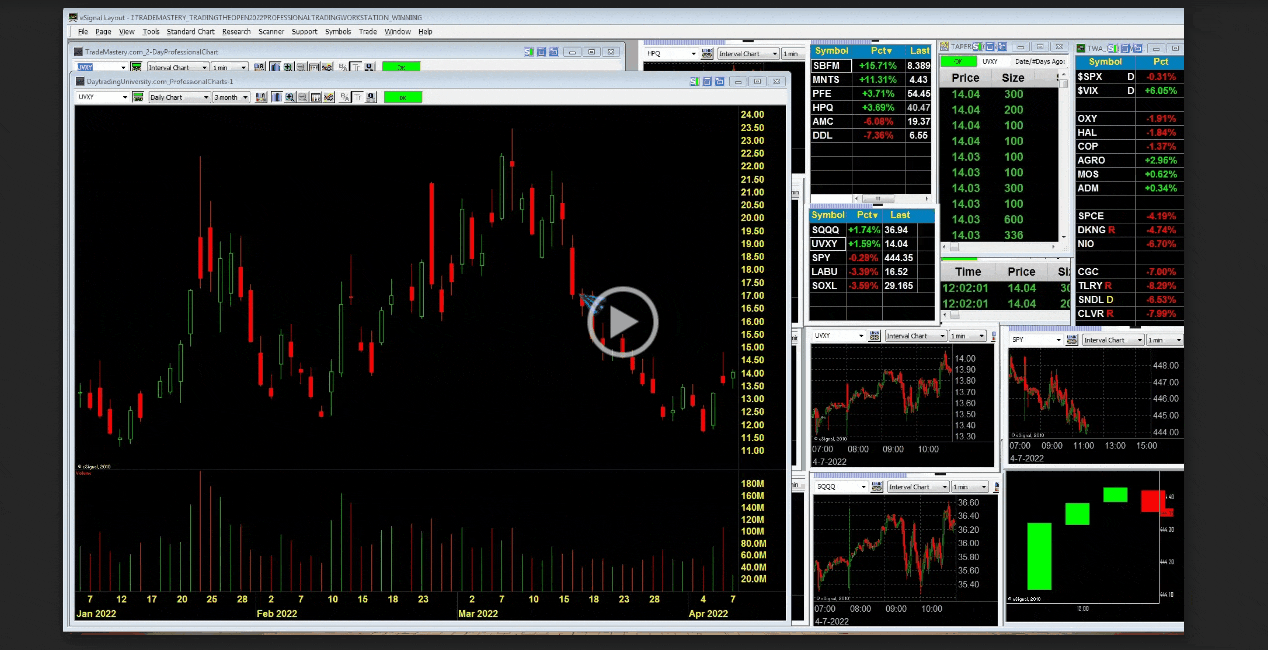
Task: Click the UVXY symbol field in the TAPER window
Action: [998, 61]
